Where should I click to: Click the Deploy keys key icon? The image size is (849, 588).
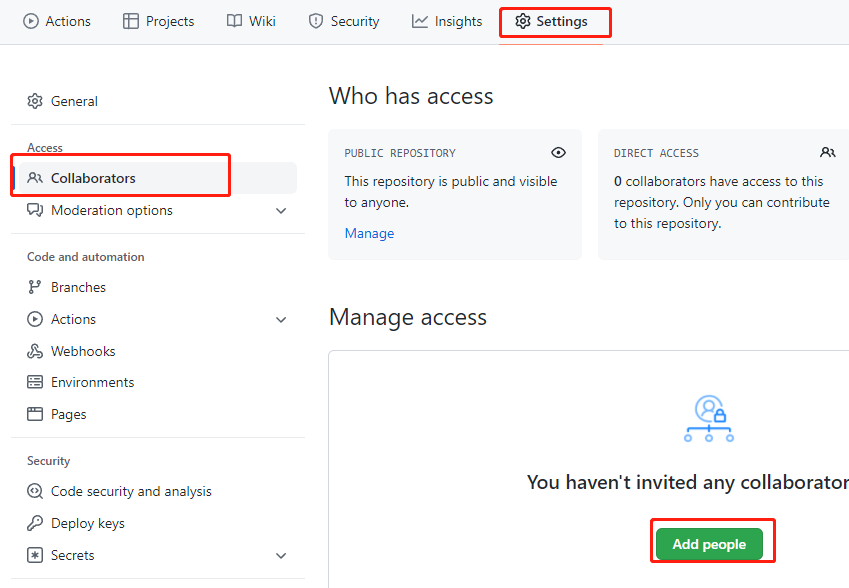click(x=35, y=523)
